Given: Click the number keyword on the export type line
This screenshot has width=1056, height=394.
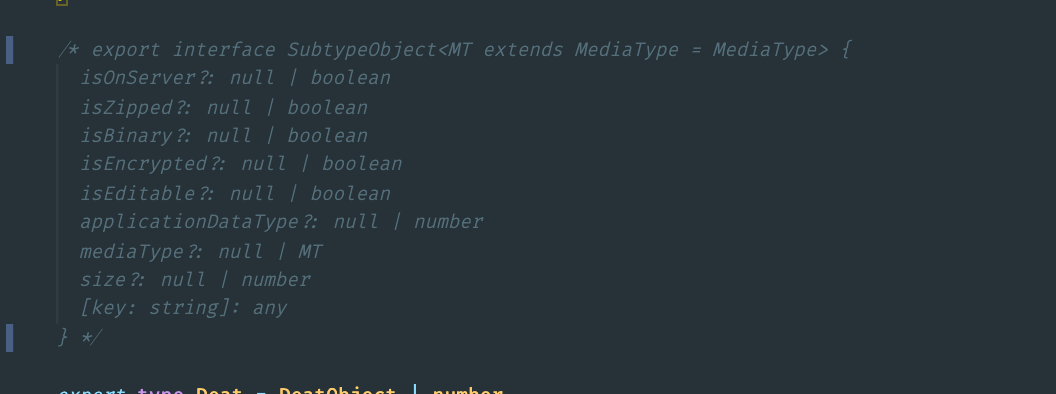Looking at the screenshot, I should (x=467, y=390).
